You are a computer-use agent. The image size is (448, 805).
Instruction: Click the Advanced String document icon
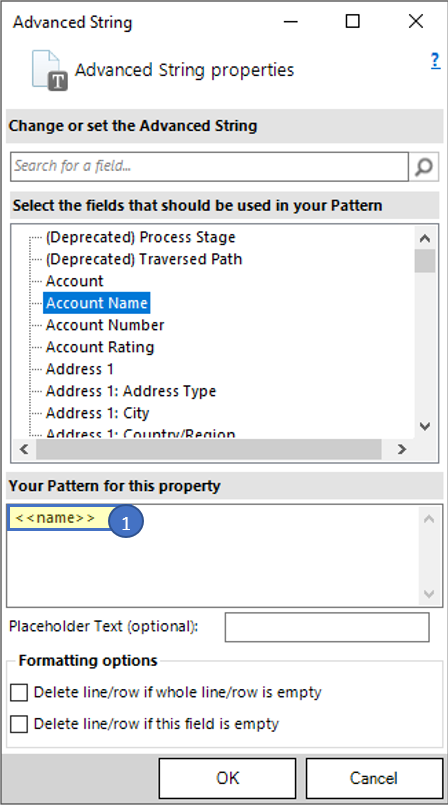coord(49,70)
